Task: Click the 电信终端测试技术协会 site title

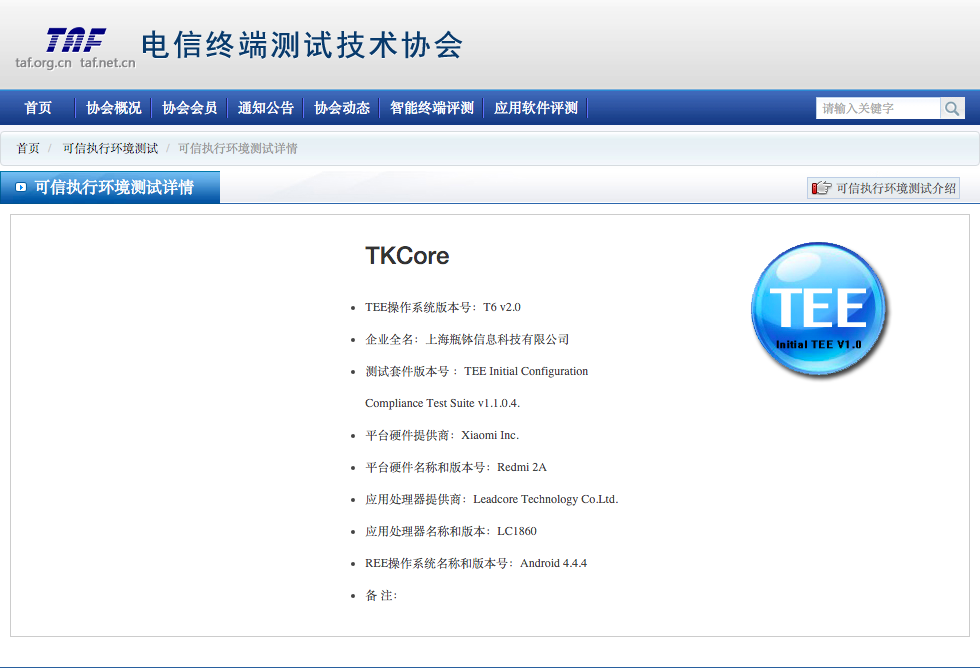Action: pyautogui.click(x=302, y=45)
